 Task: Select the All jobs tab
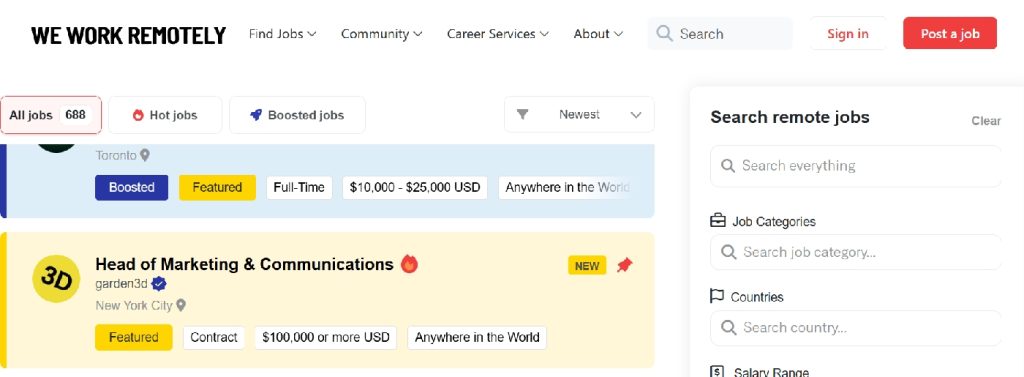[x=51, y=115]
